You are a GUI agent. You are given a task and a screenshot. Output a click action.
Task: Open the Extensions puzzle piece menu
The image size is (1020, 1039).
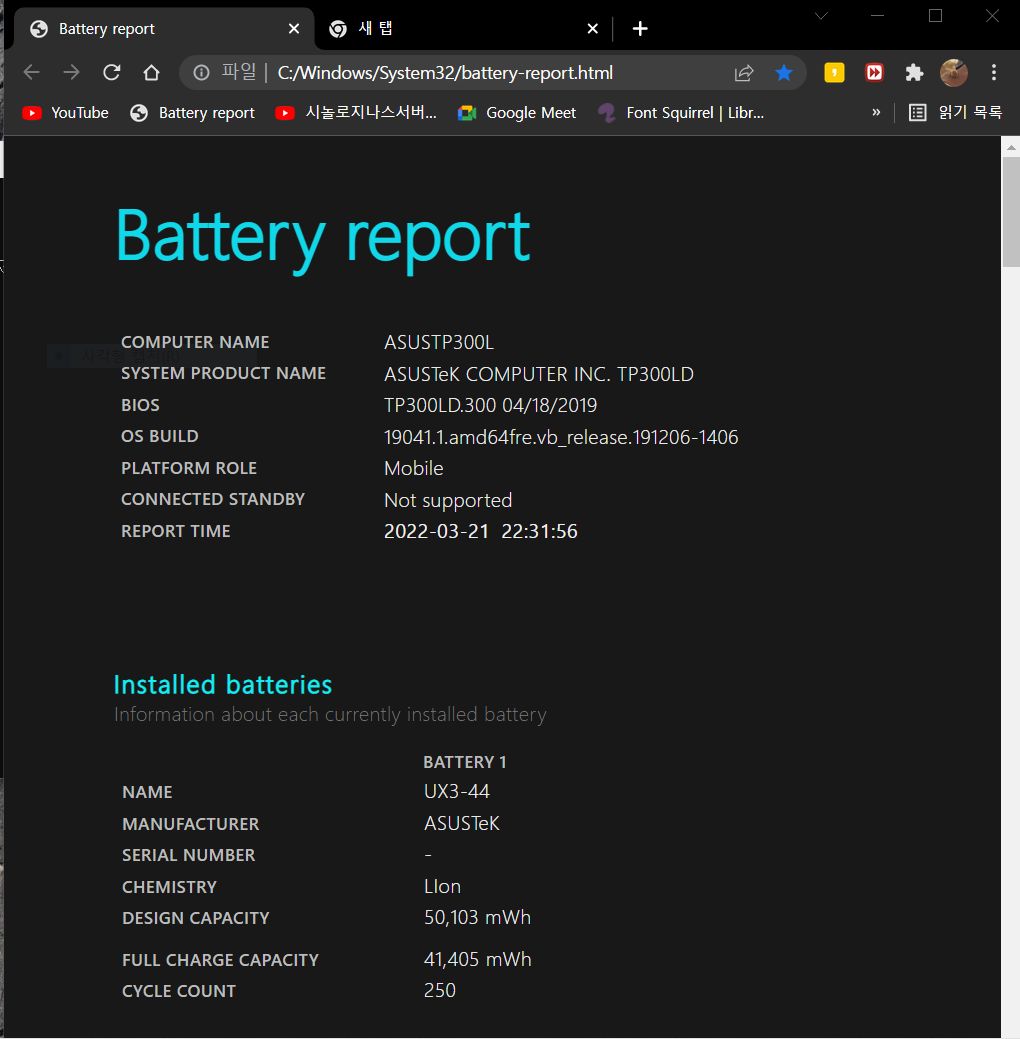(x=914, y=72)
